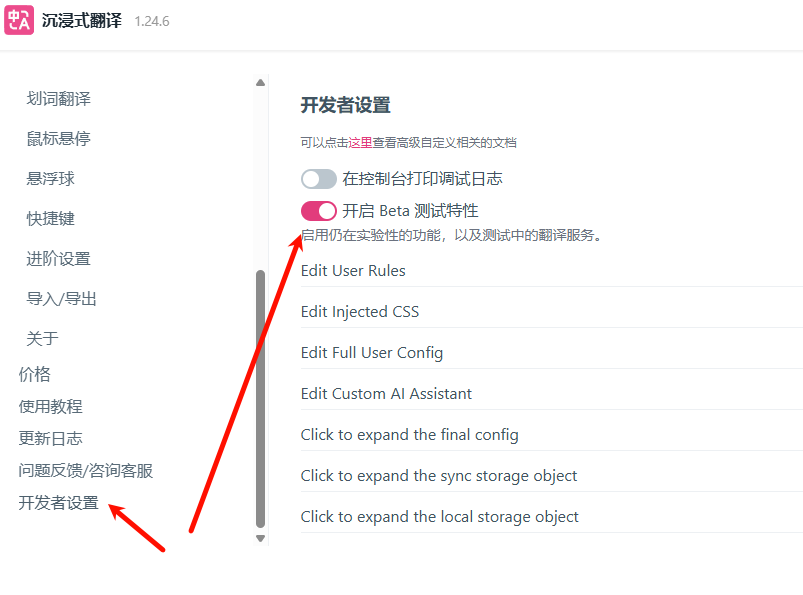Open the 快捷键 settings page

pyautogui.click(x=51, y=219)
